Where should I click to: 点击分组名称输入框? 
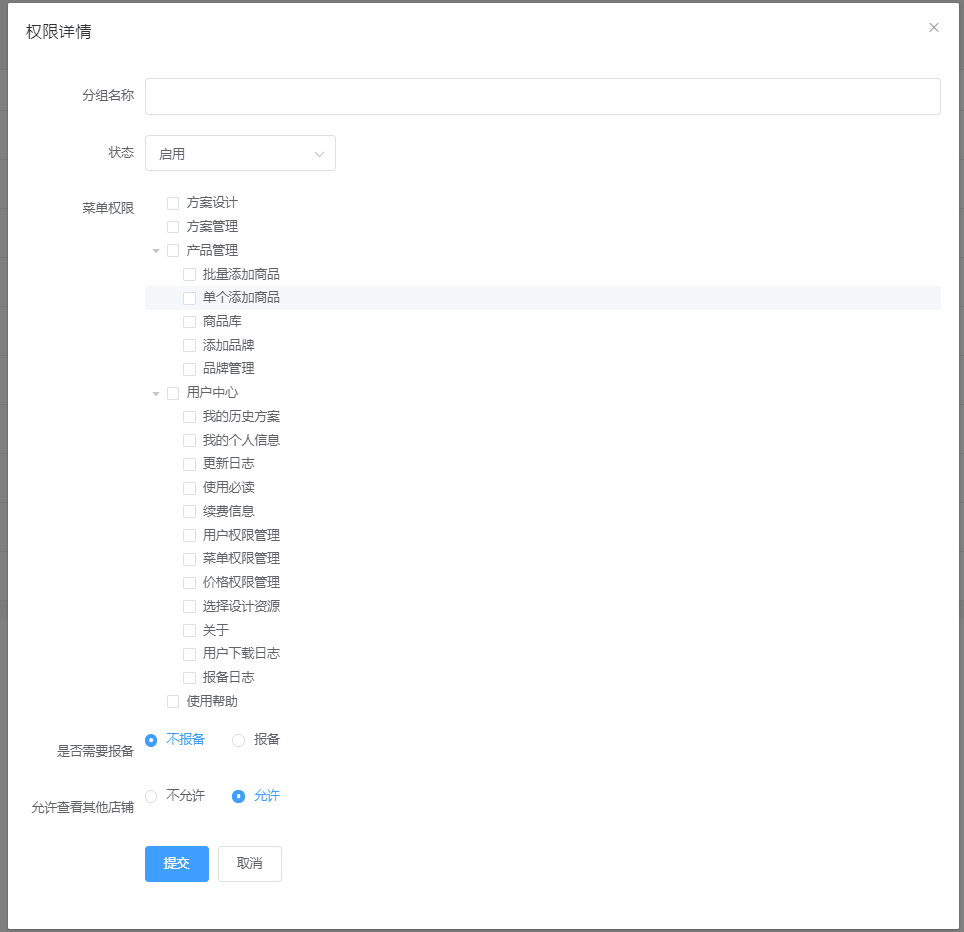click(x=543, y=96)
